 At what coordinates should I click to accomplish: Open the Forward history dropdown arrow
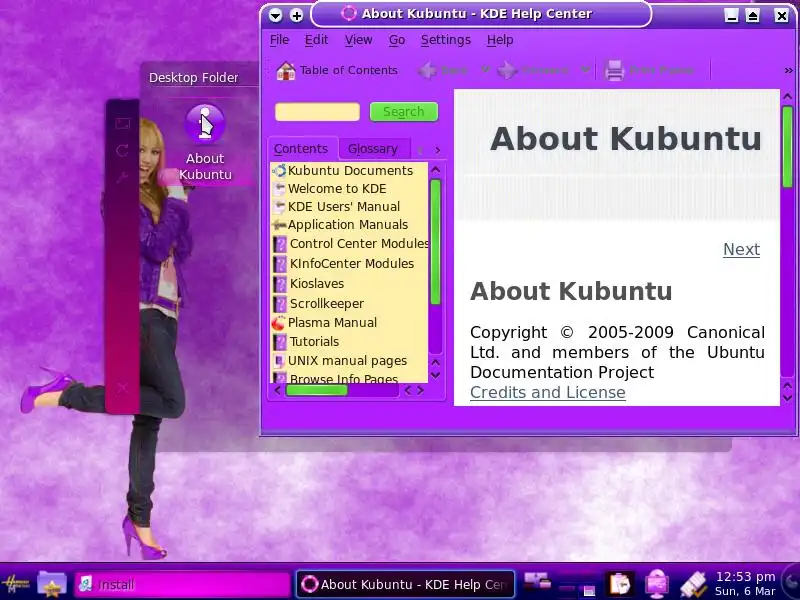pyautogui.click(x=585, y=69)
